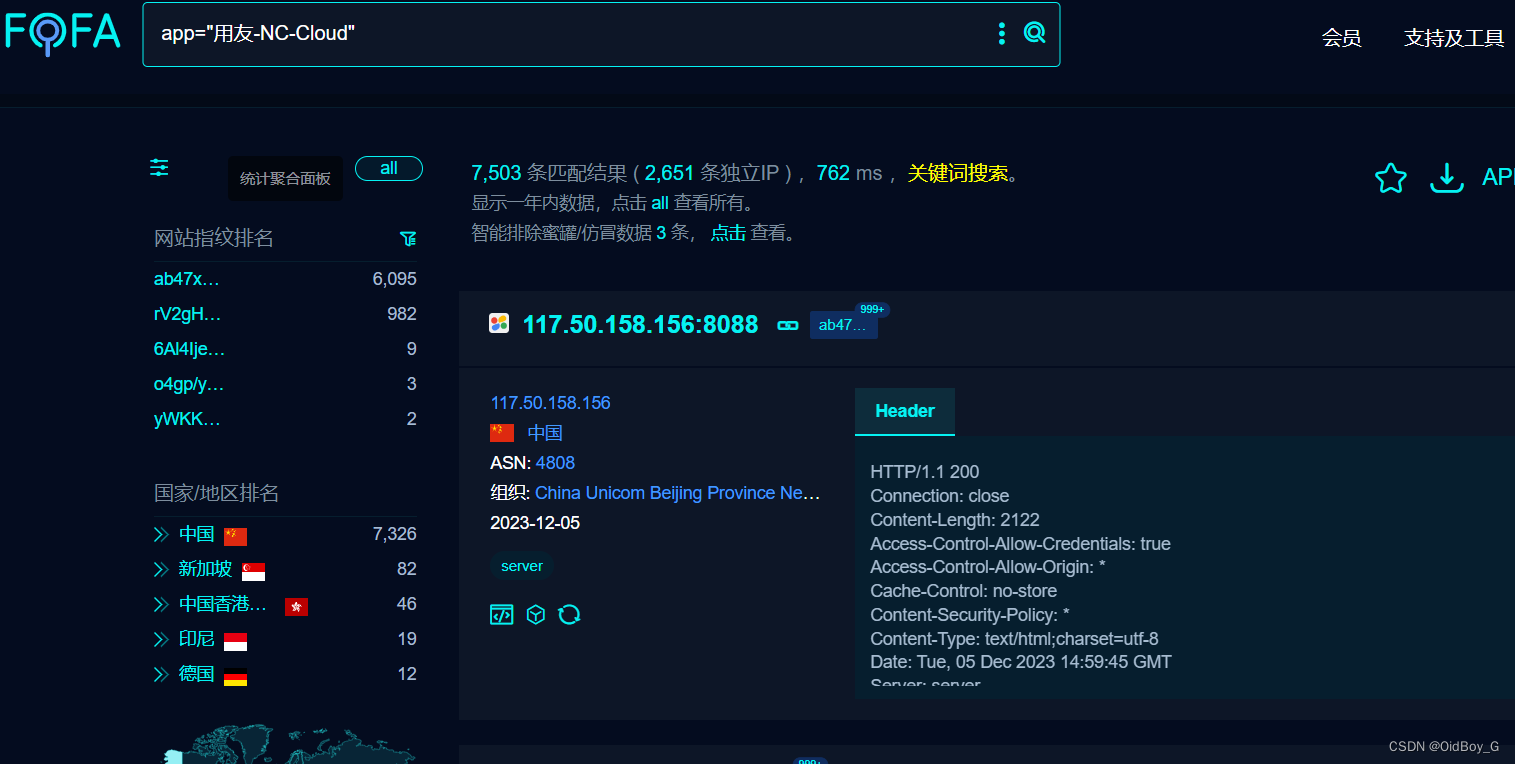
Task: Click the 新加坡 ranking label
Action: [205, 569]
